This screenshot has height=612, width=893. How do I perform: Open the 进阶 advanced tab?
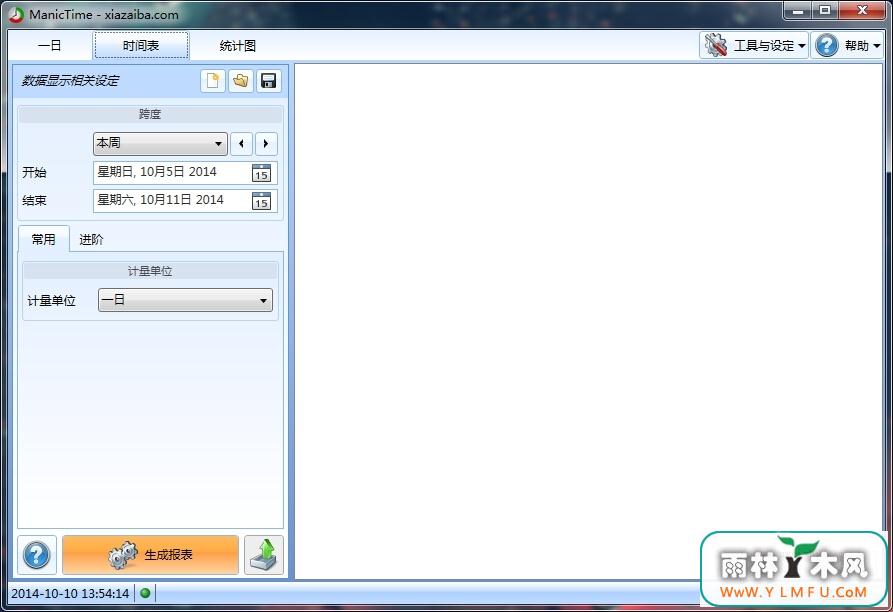click(x=91, y=240)
